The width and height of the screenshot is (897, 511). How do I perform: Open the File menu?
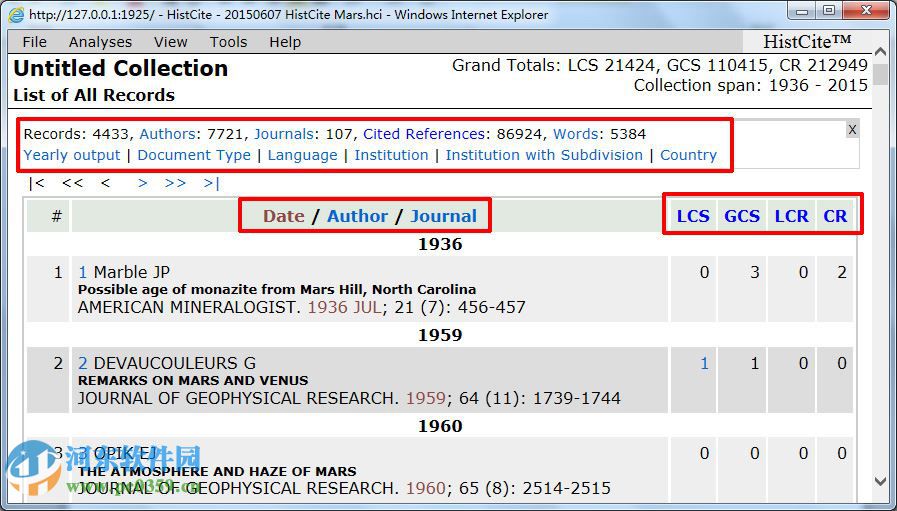pyautogui.click(x=34, y=42)
